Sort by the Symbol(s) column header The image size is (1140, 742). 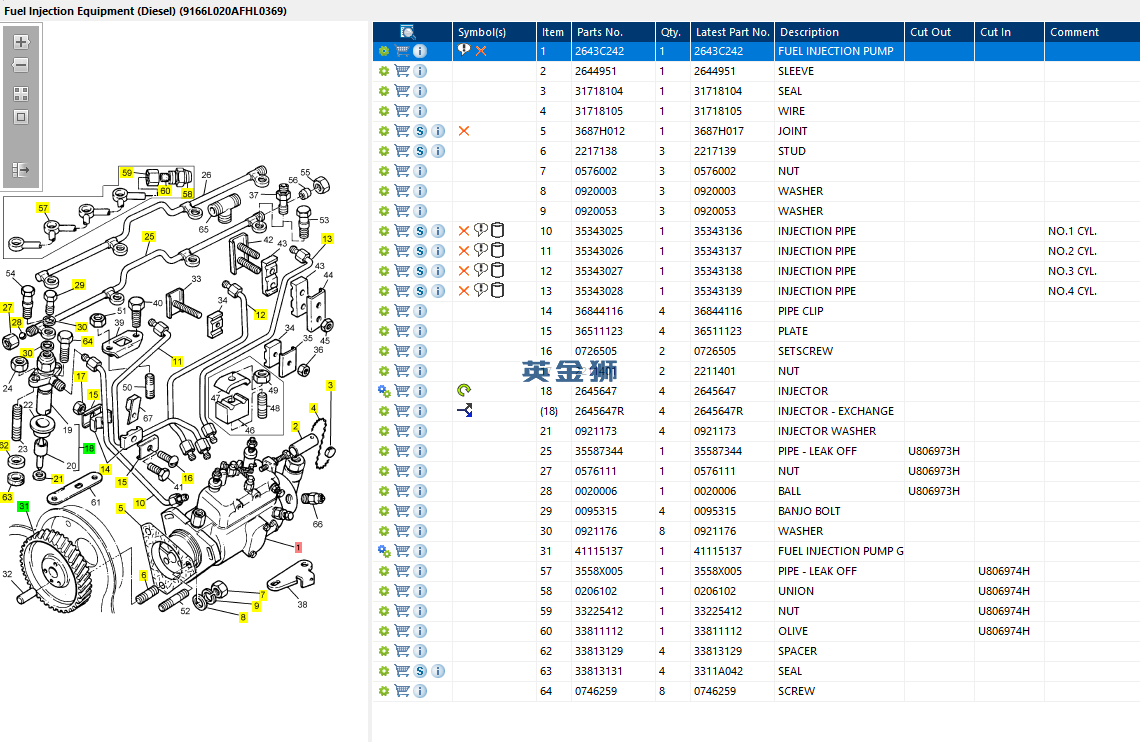(494, 32)
